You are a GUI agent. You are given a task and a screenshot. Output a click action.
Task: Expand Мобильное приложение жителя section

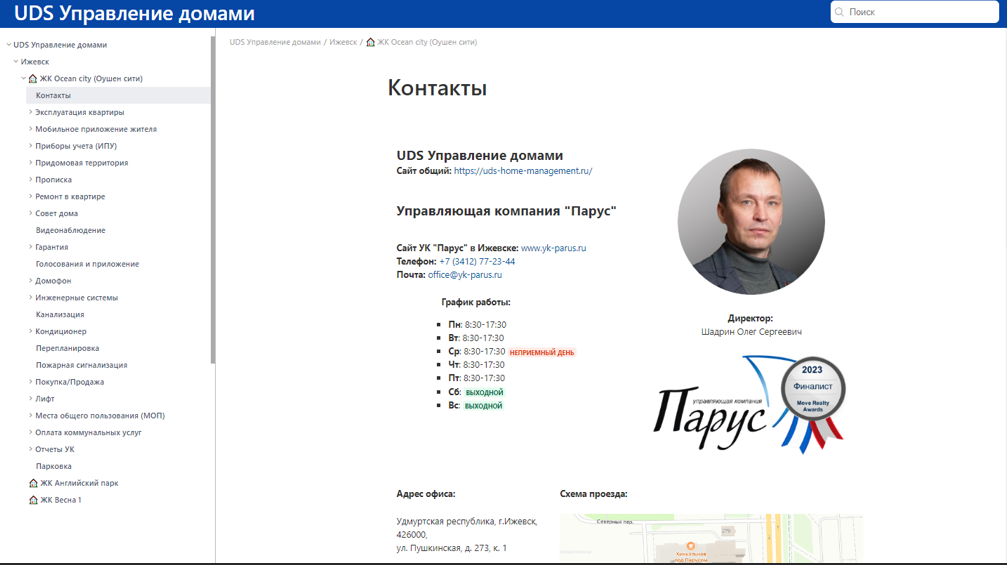click(30, 128)
